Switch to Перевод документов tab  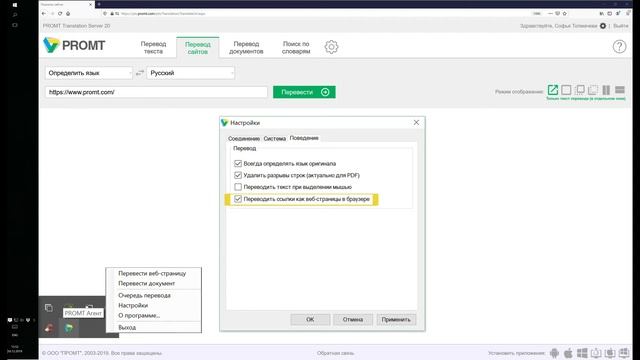point(246,47)
